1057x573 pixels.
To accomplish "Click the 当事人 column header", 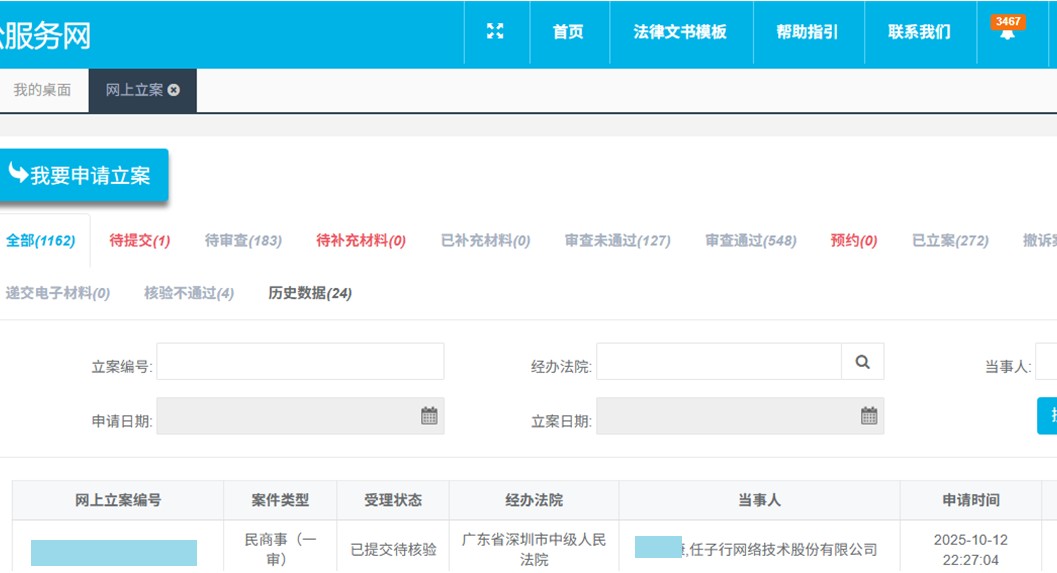I will (760, 500).
